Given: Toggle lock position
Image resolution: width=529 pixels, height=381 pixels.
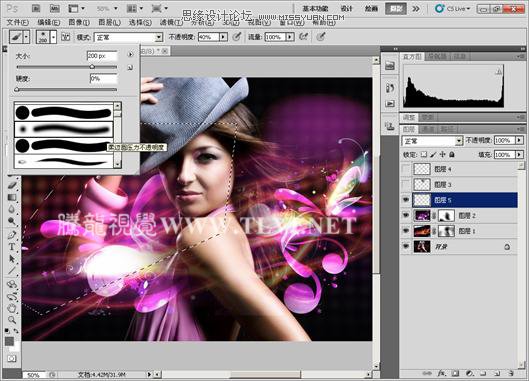Looking at the screenshot, I should [x=443, y=155].
